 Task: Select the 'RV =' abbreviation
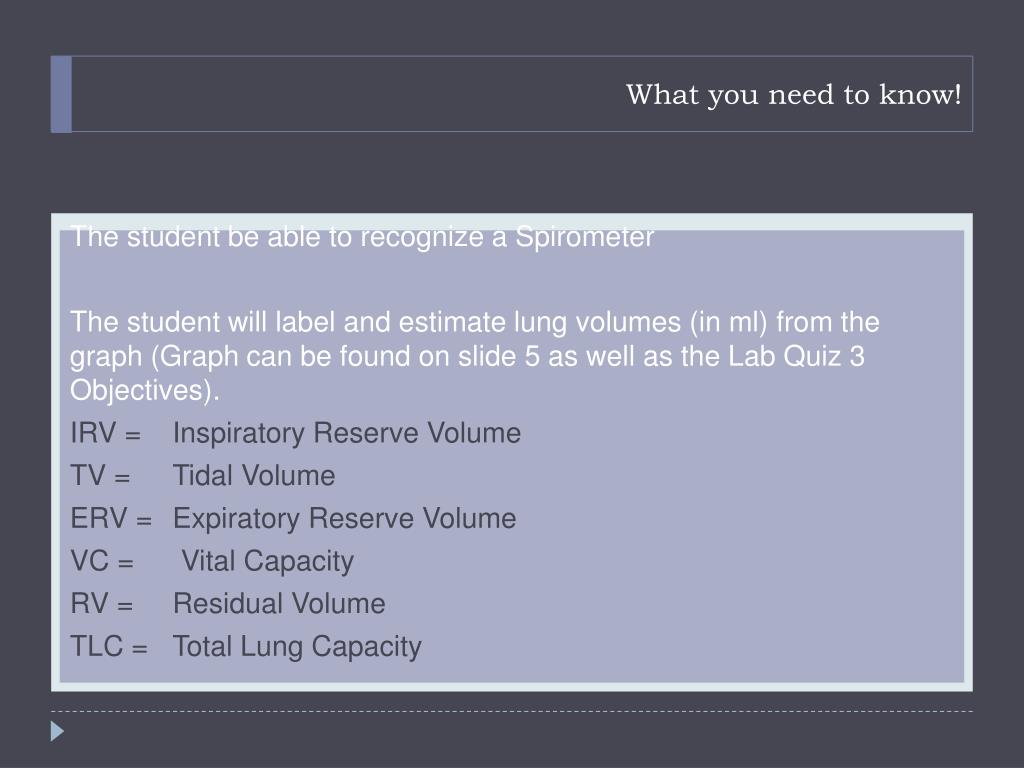tap(102, 603)
